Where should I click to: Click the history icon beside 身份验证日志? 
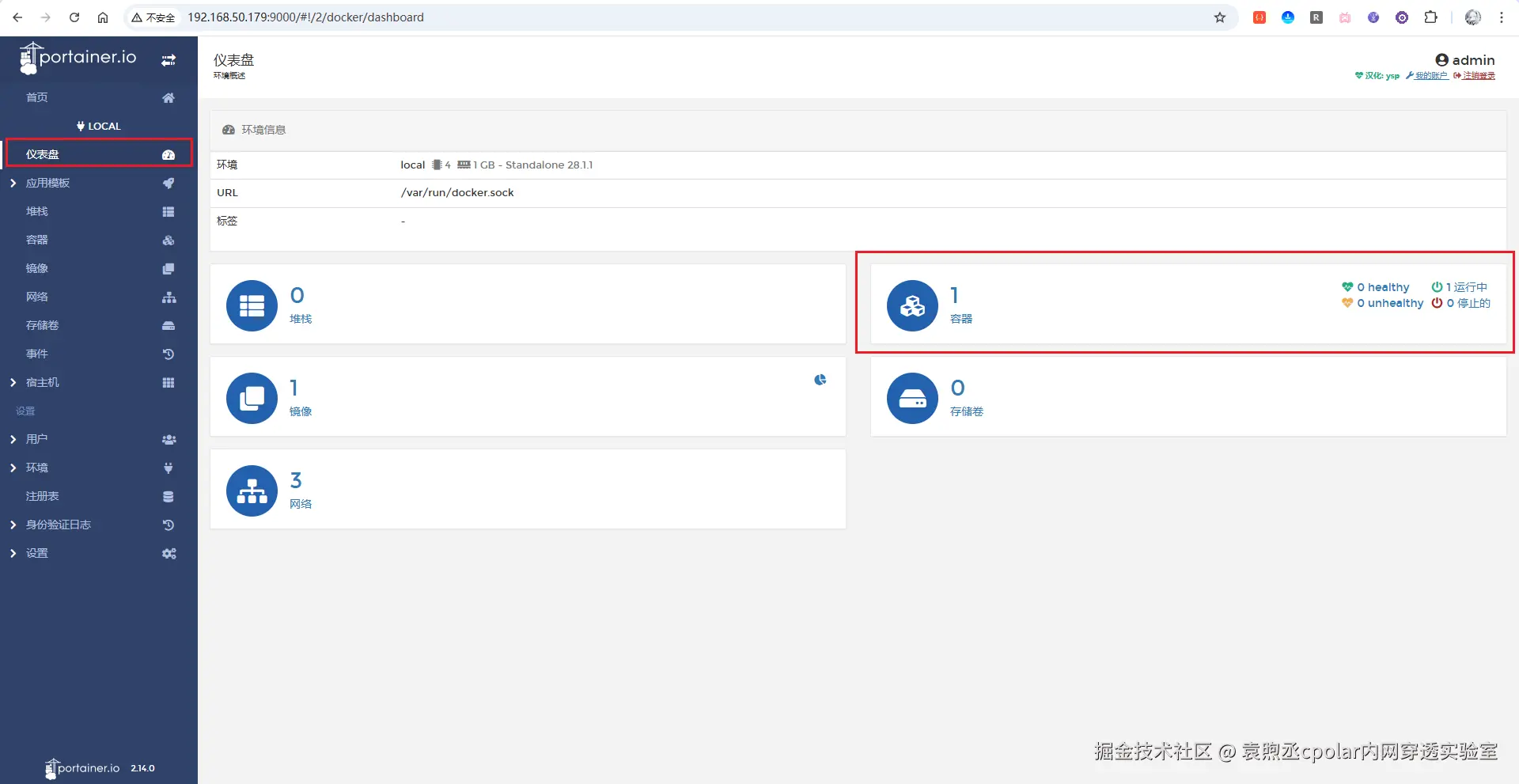(169, 525)
